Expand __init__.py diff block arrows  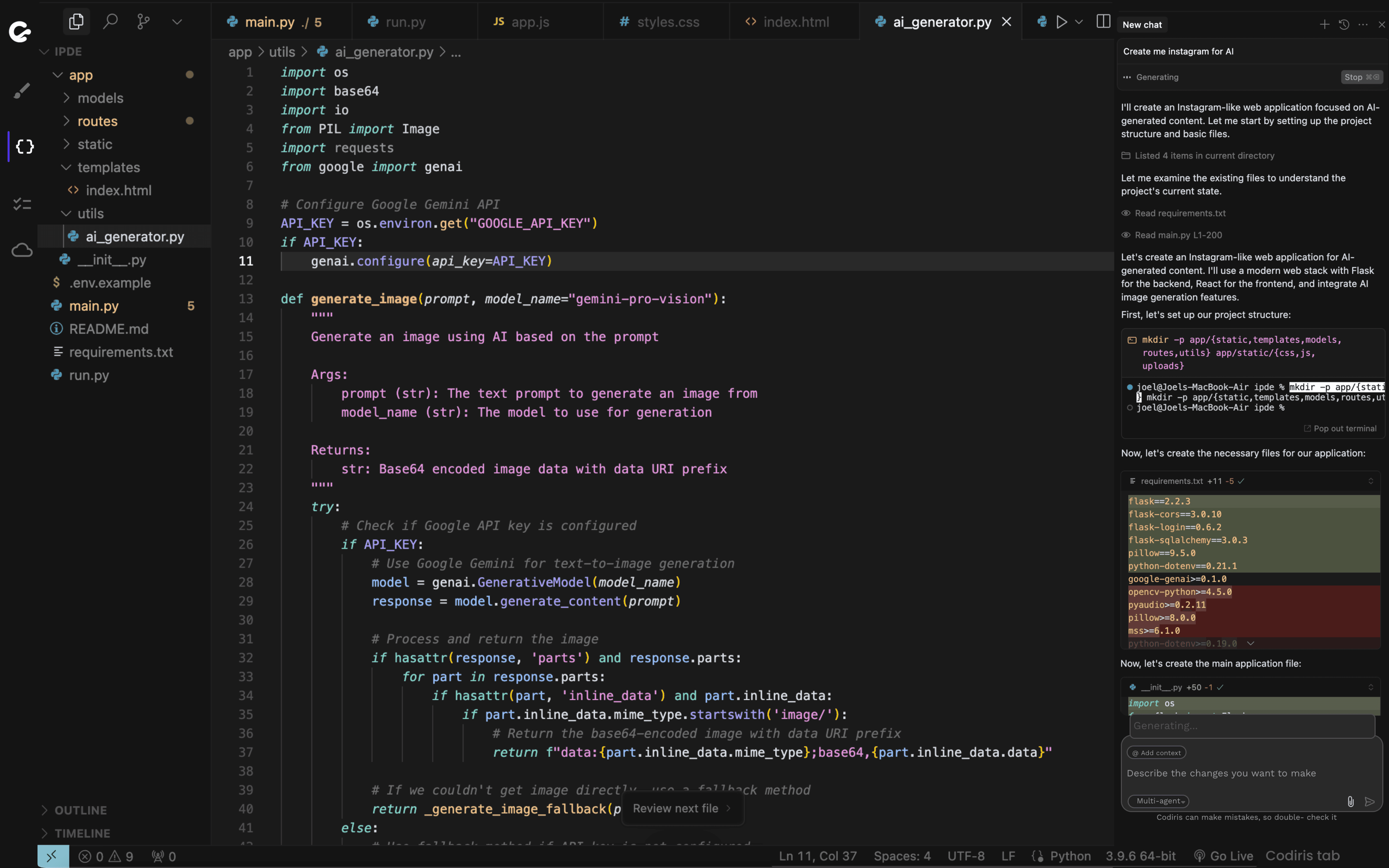pos(1371,687)
